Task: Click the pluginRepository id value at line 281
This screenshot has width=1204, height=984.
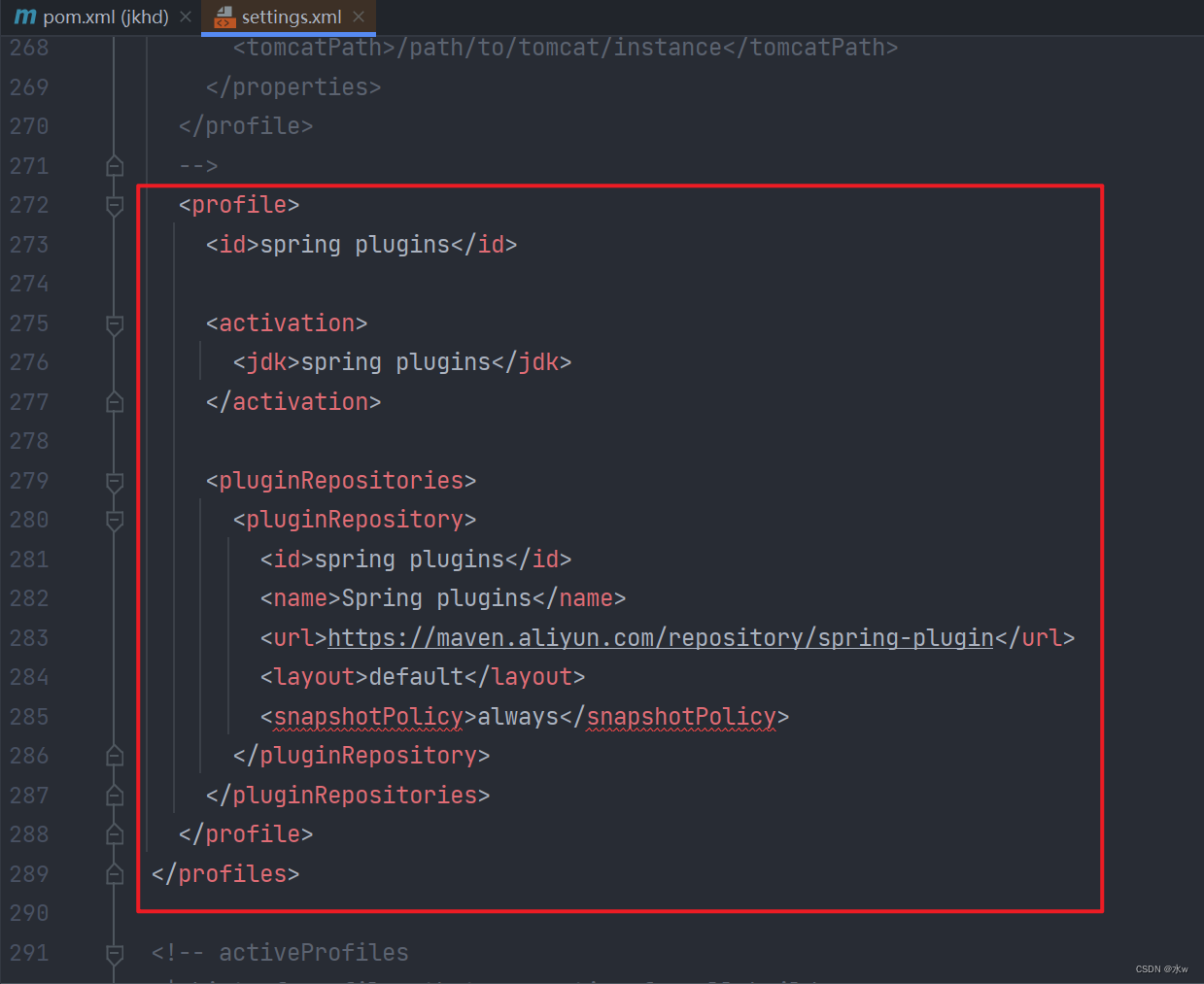Action: 409,560
